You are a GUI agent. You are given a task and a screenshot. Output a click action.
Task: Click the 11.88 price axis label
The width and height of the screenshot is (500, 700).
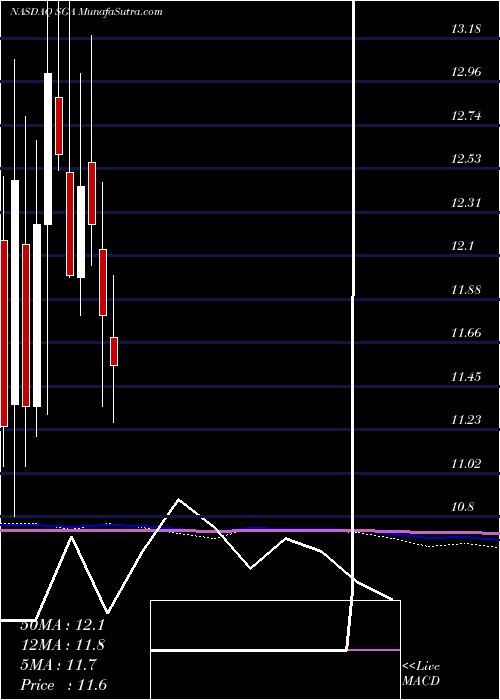(x=466, y=290)
